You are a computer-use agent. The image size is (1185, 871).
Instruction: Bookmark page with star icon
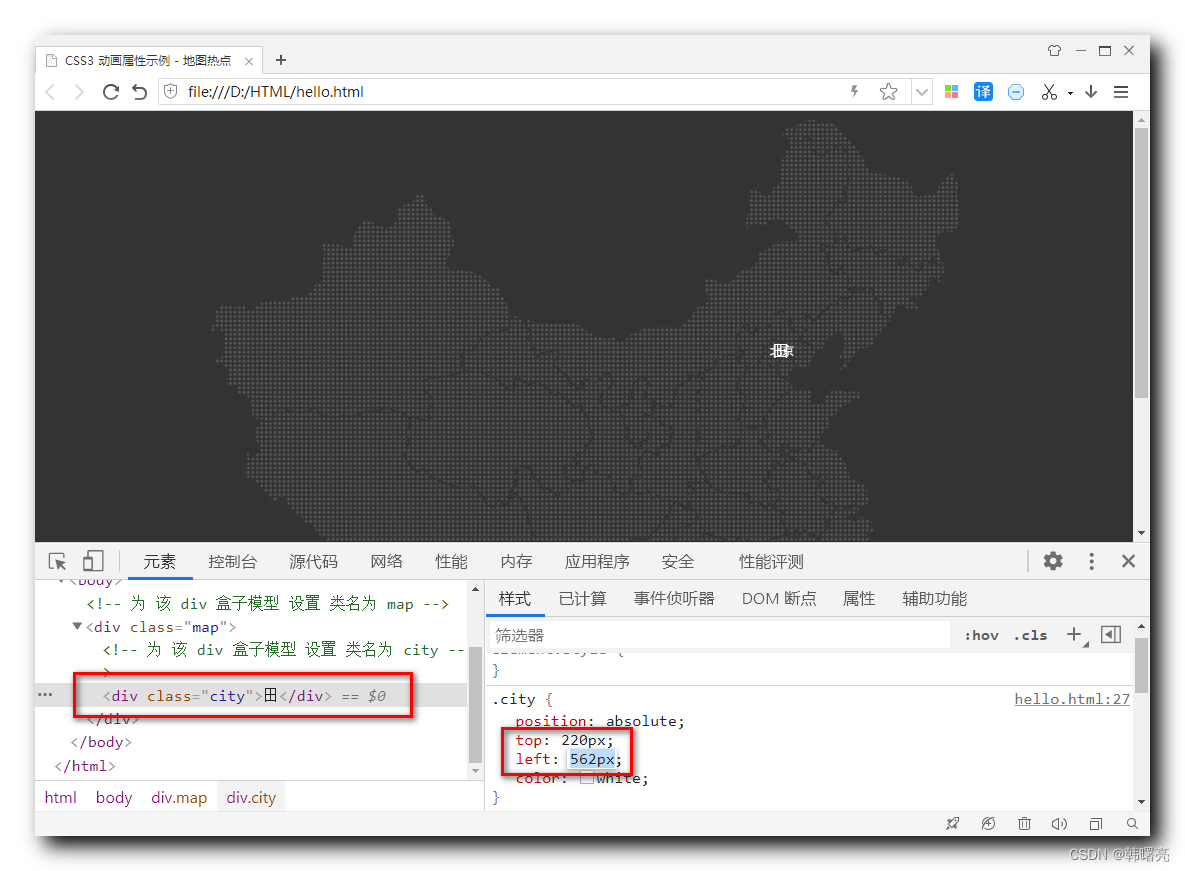coord(888,92)
